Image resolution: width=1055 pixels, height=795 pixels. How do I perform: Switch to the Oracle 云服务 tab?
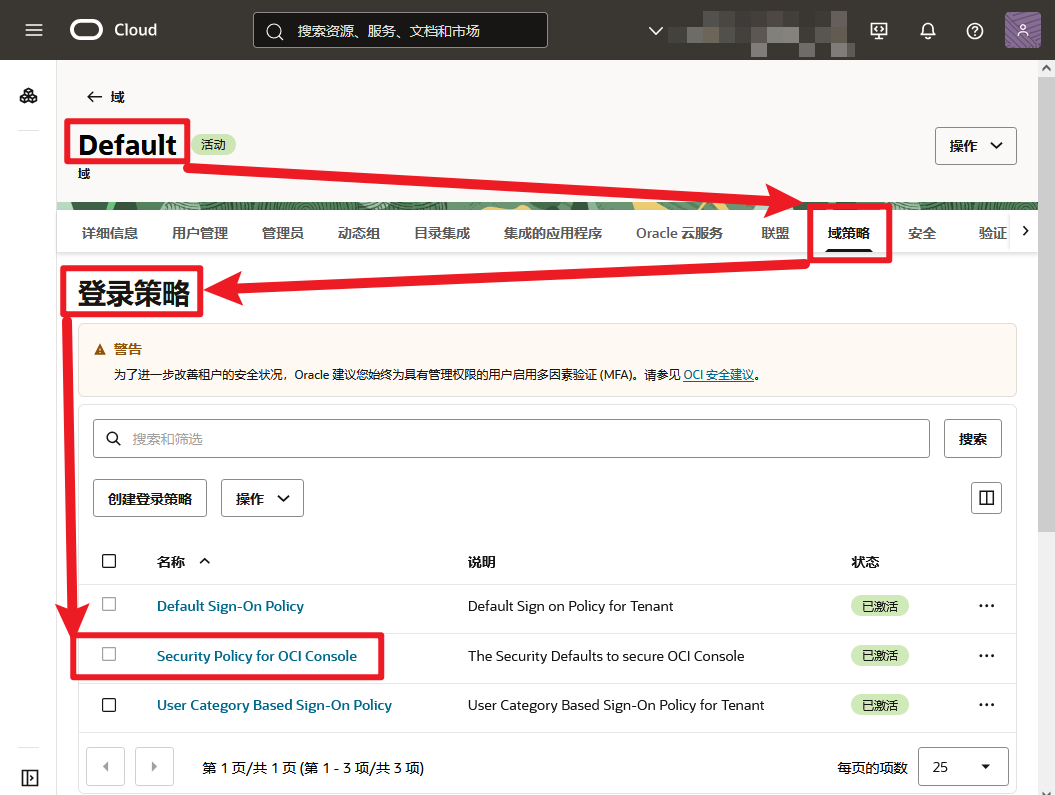pos(680,233)
